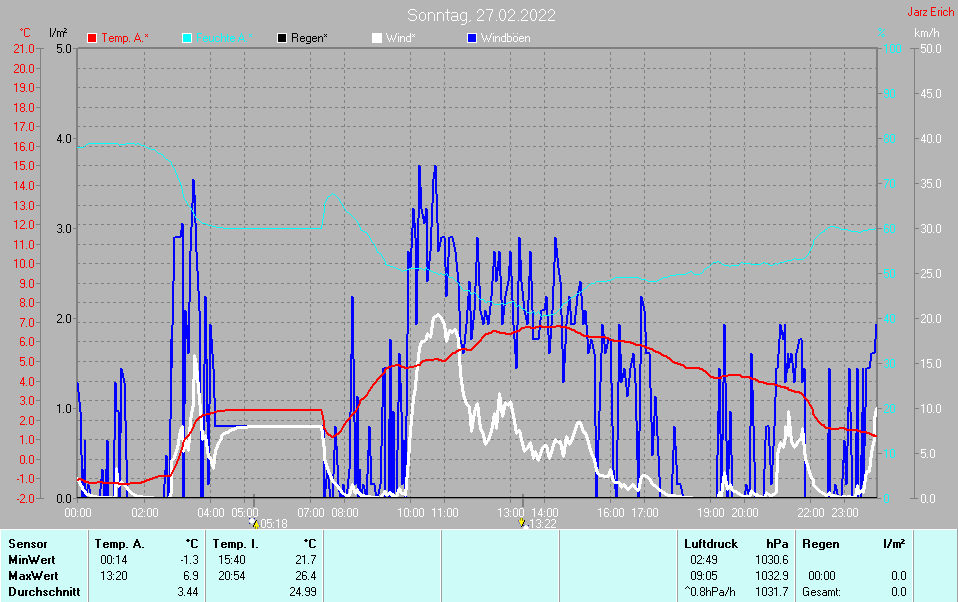Click the blue Windböen legend swatch
Viewport: 958px width, 602px height.
(x=472, y=38)
